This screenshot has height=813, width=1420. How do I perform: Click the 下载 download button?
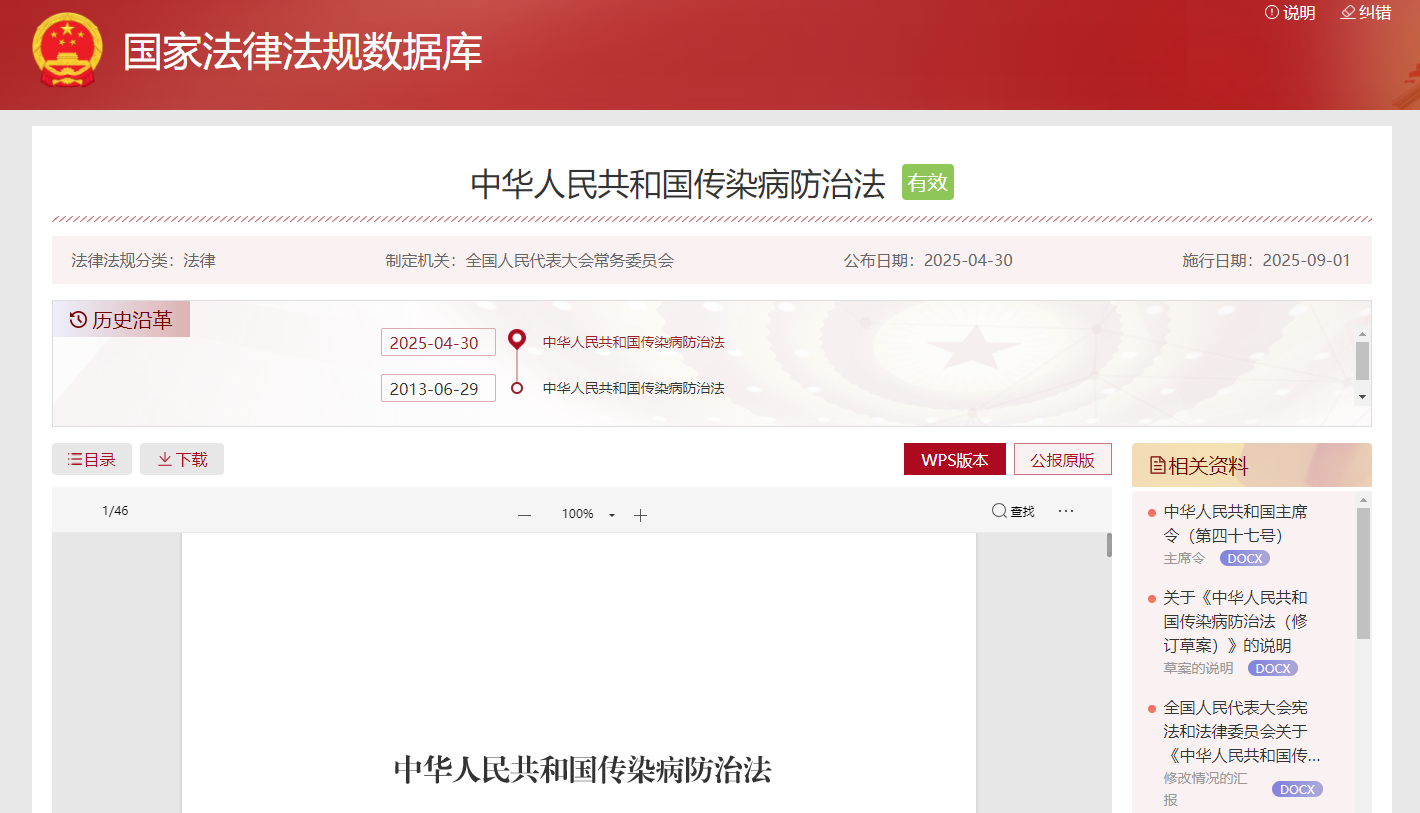pos(182,460)
